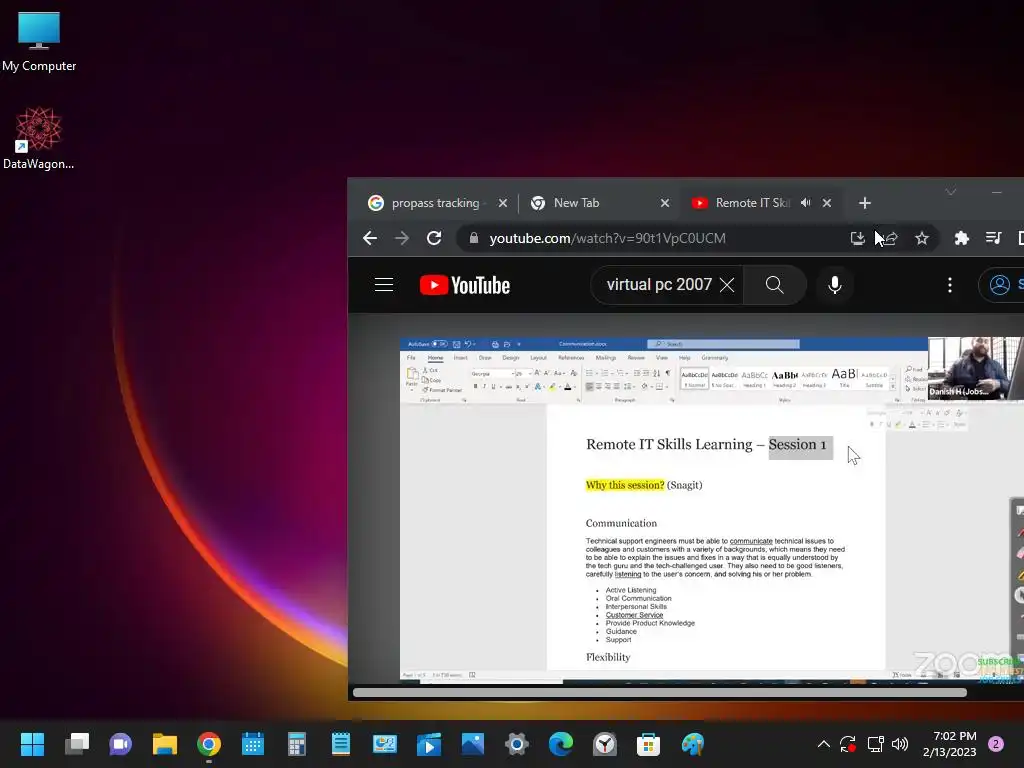Click the youtube.com address bar URL

pyautogui.click(x=607, y=238)
